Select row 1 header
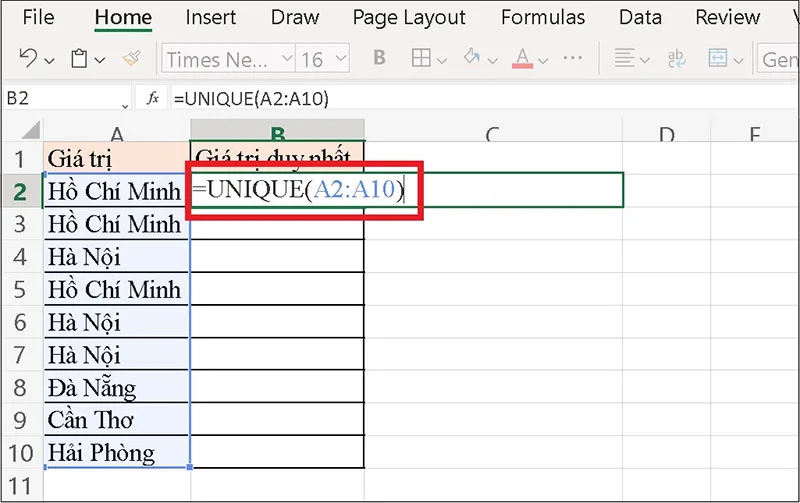The height and width of the screenshot is (503, 800). tap(21, 158)
